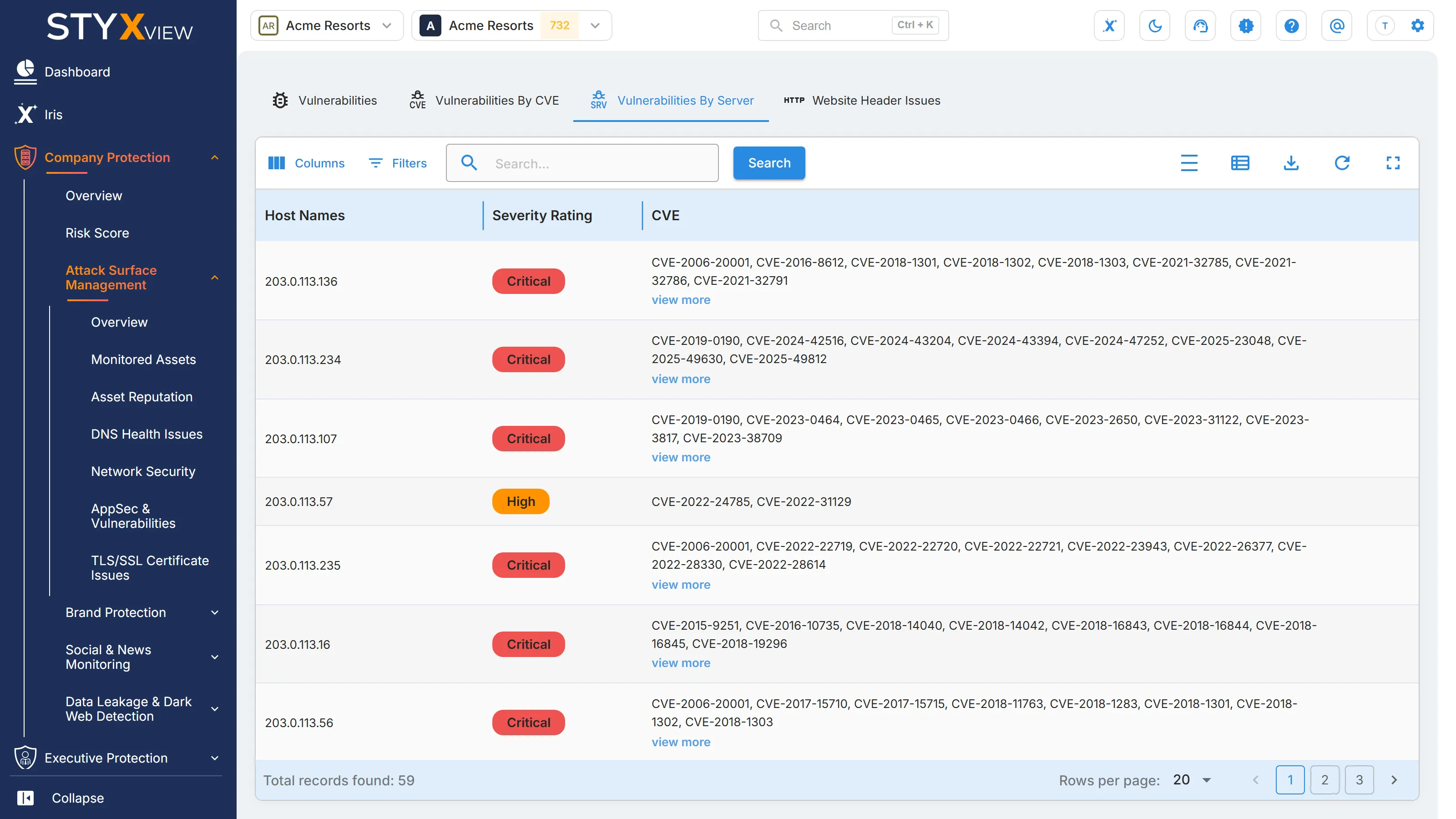
Task: Click the Iris sidebar icon
Action: tap(25, 114)
